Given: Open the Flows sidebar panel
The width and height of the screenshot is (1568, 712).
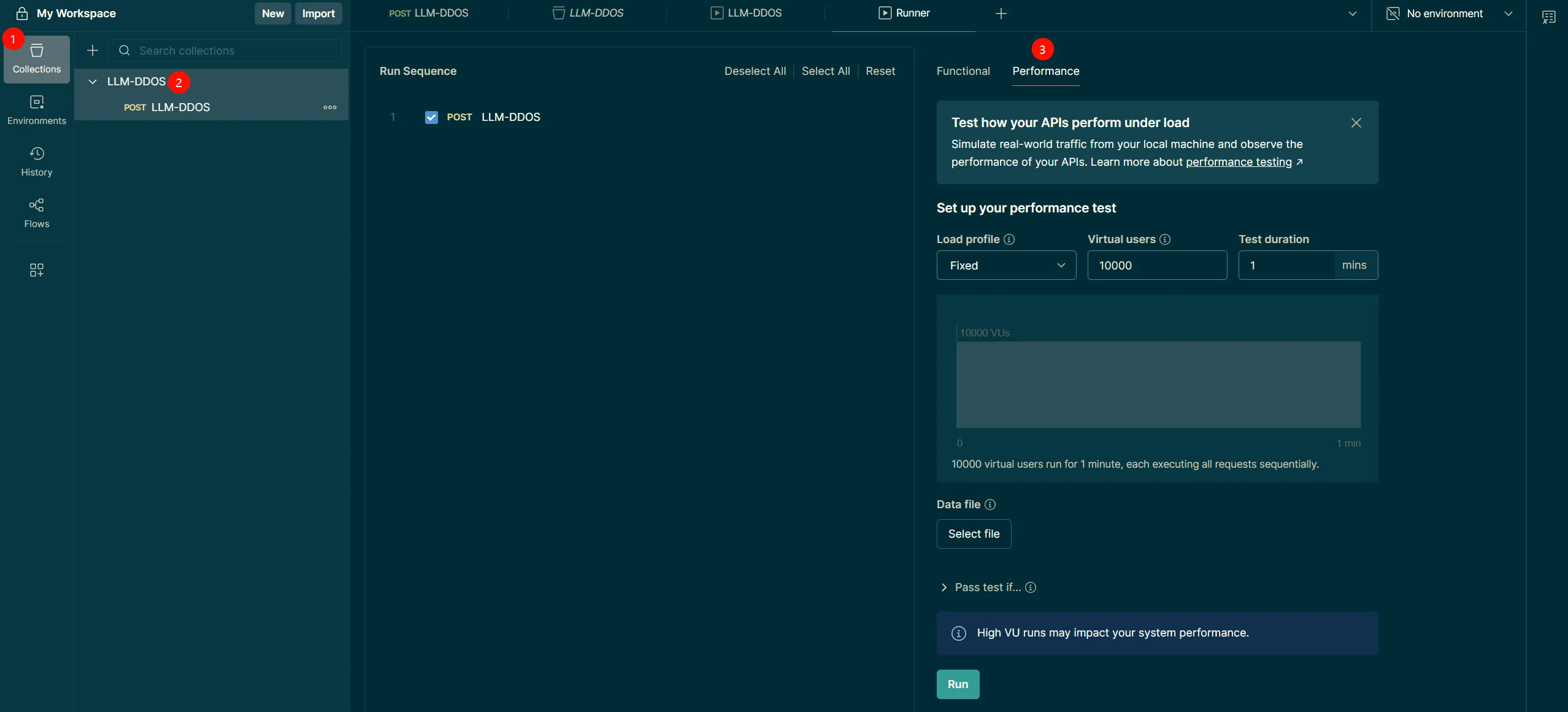Looking at the screenshot, I should pyautogui.click(x=37, y=214).
